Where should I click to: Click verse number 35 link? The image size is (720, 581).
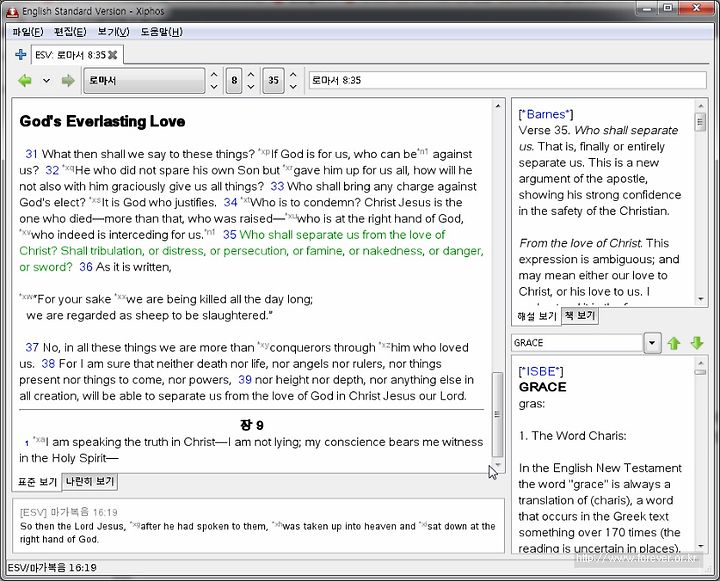tap(230, 235)
